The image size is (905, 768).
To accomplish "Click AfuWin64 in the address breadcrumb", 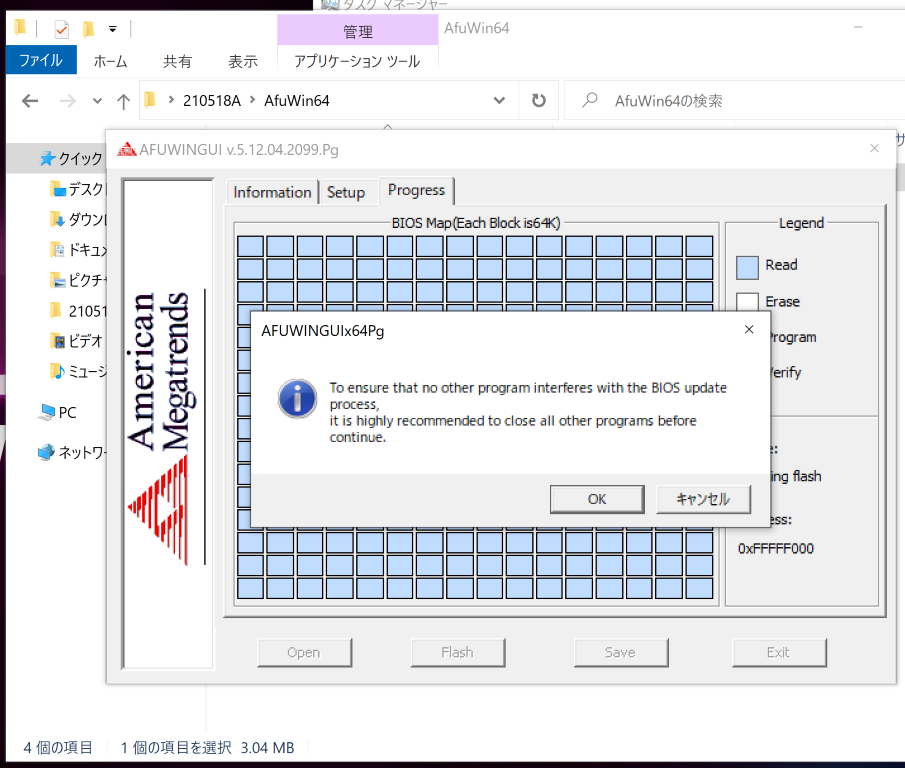I will (297, 101).
